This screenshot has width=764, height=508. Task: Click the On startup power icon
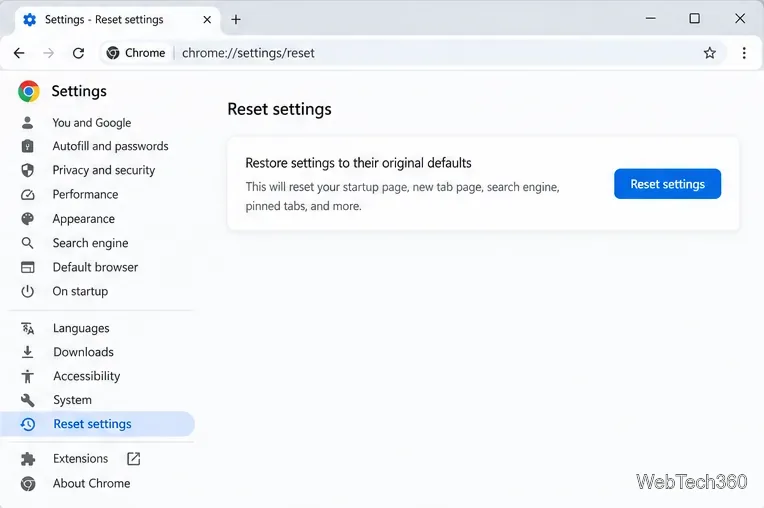(27, 291)
